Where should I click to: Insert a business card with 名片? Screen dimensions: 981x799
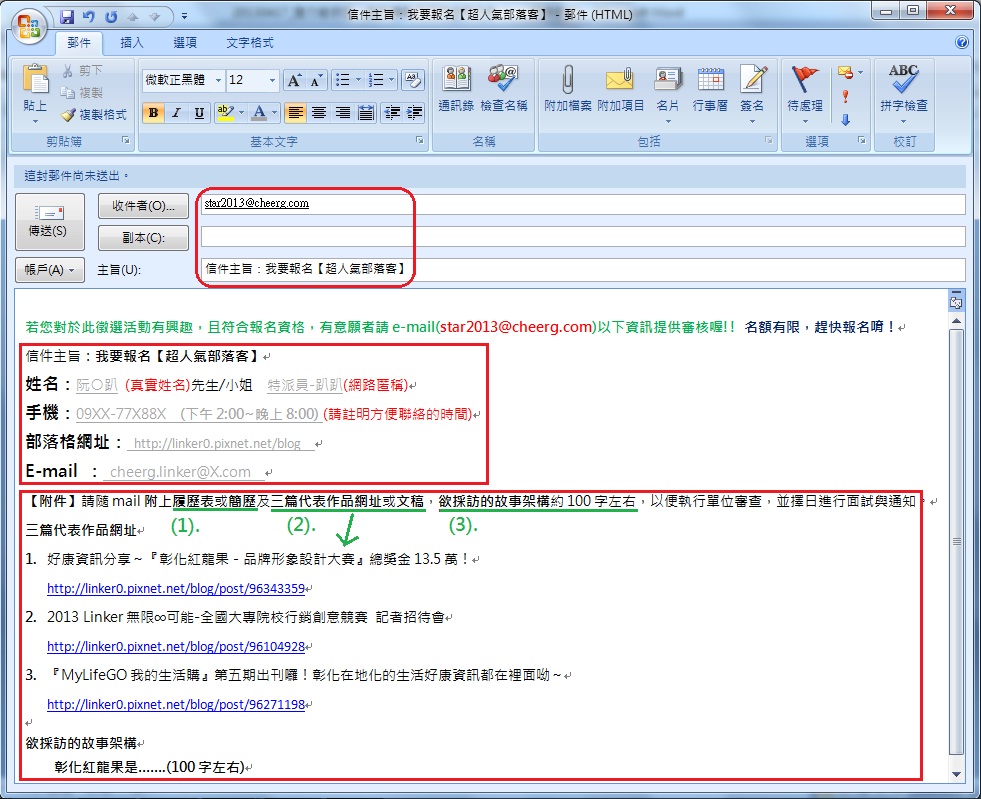coord(668,94)
